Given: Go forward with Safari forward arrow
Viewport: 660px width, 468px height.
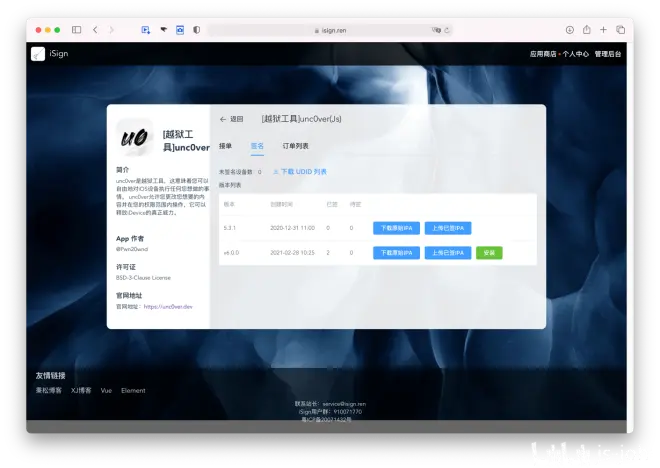Looking at the screenshot, I should [x=112, y=30].
